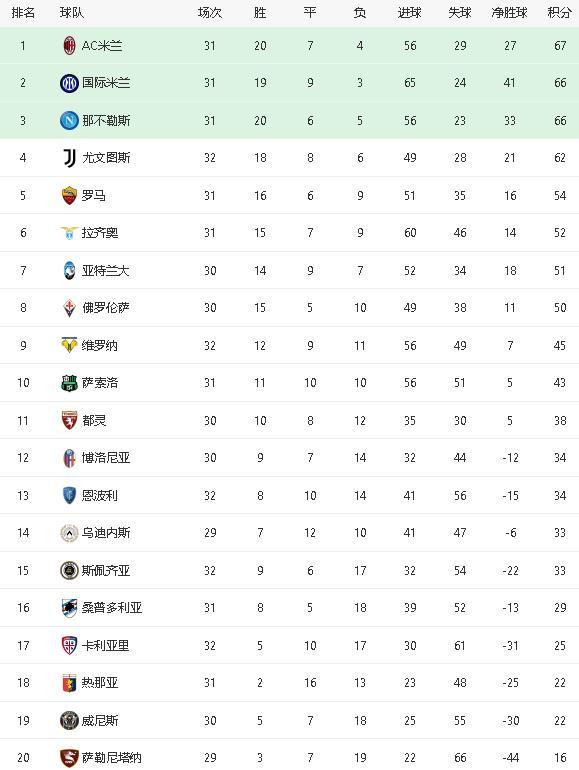Screen dimensions: 579x770
Task: Open the 桑普多利亚 team link
Action: click(x=112, y=608)
